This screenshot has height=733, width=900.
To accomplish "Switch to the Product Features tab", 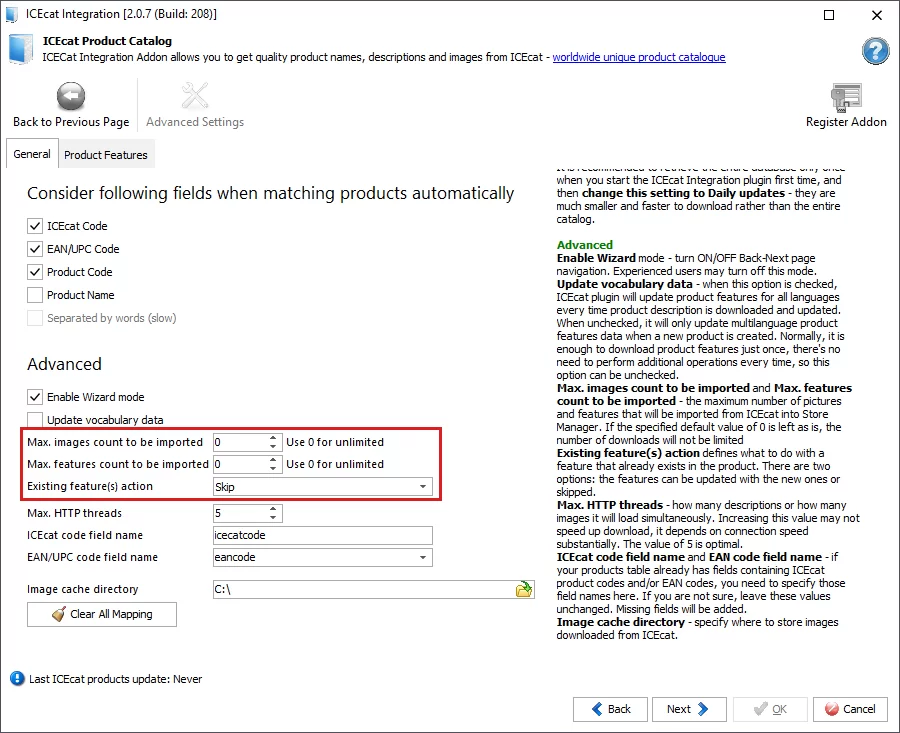I will [105, 154].
